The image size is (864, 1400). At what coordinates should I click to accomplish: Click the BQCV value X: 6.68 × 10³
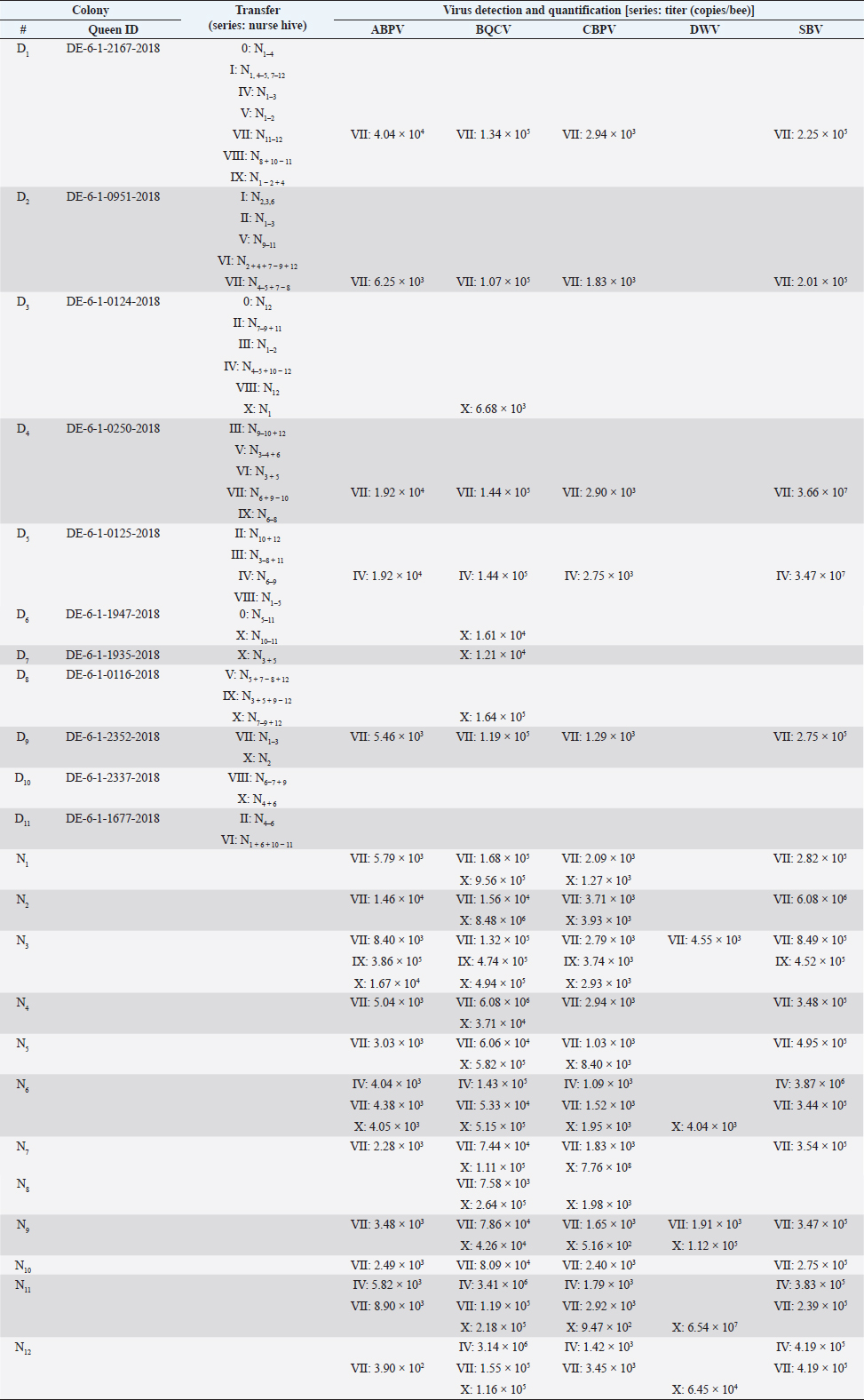pos(493,409)
